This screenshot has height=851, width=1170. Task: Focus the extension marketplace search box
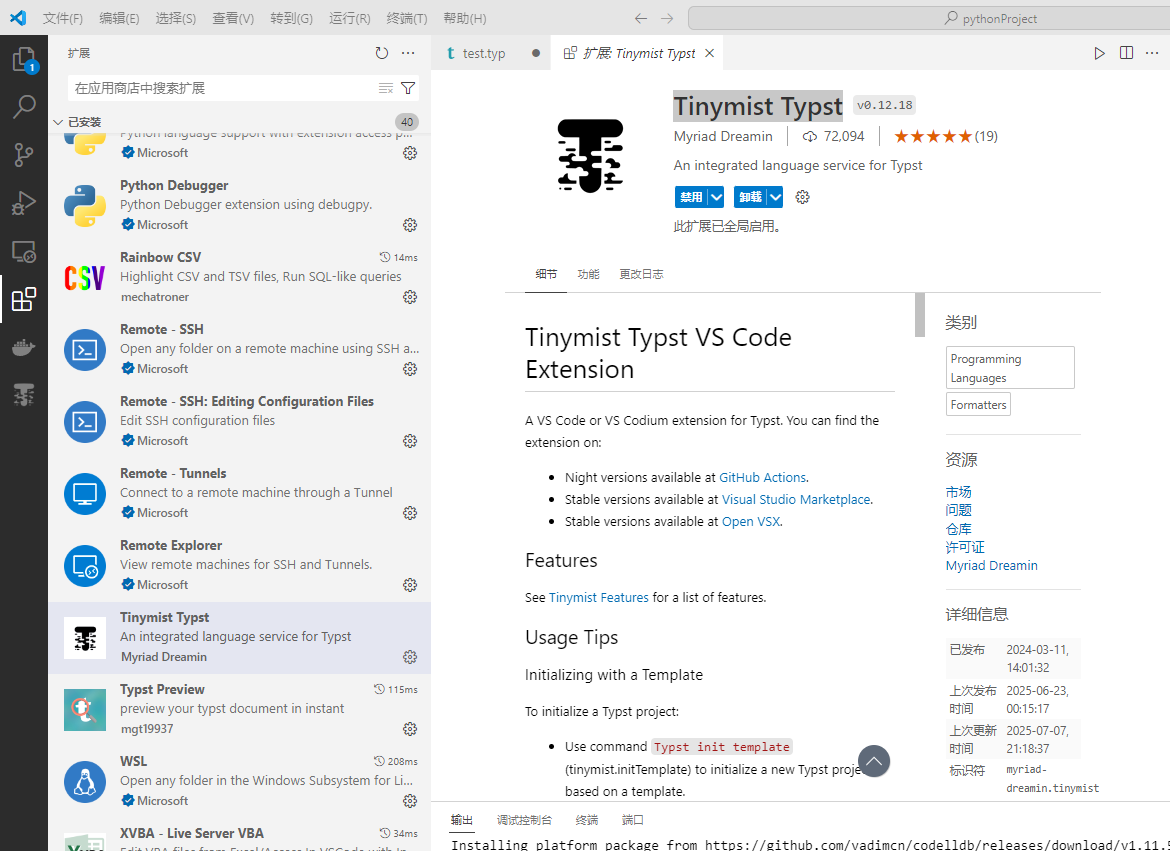[224, 88]
